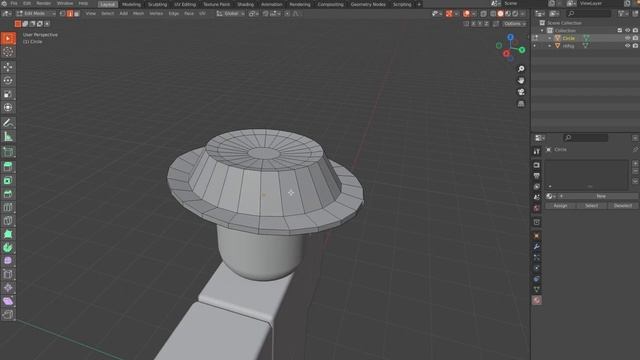Toggle the Collection eye icon
Screen dimensions: 640x360
click(627, 31)
